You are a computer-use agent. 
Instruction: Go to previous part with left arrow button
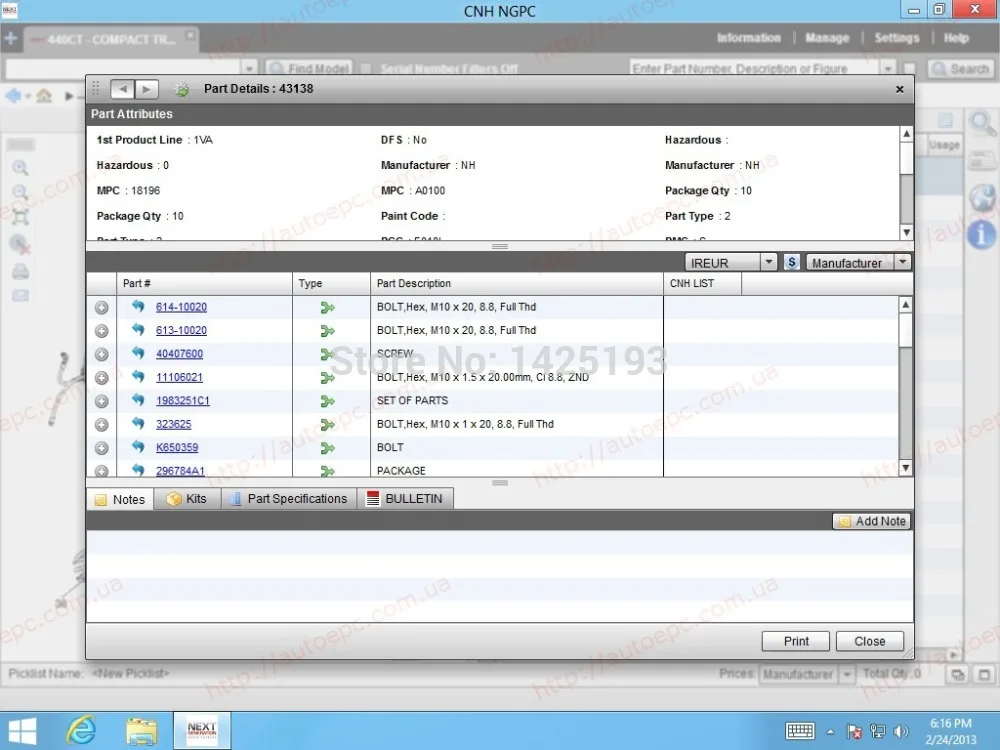click(122, 89)
